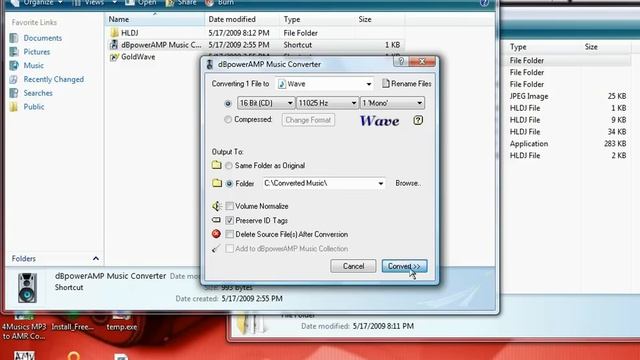Click the Browse.. button
This screenshot has height=360, width=640.
coord(408,183)
